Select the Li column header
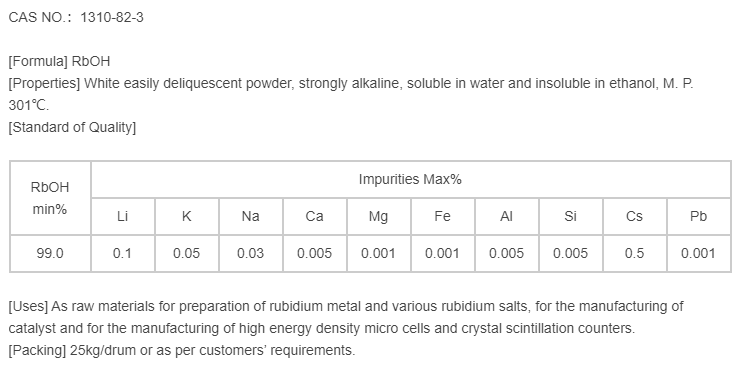Viewport: 741px width, 367px height. (x=123, y=216)
